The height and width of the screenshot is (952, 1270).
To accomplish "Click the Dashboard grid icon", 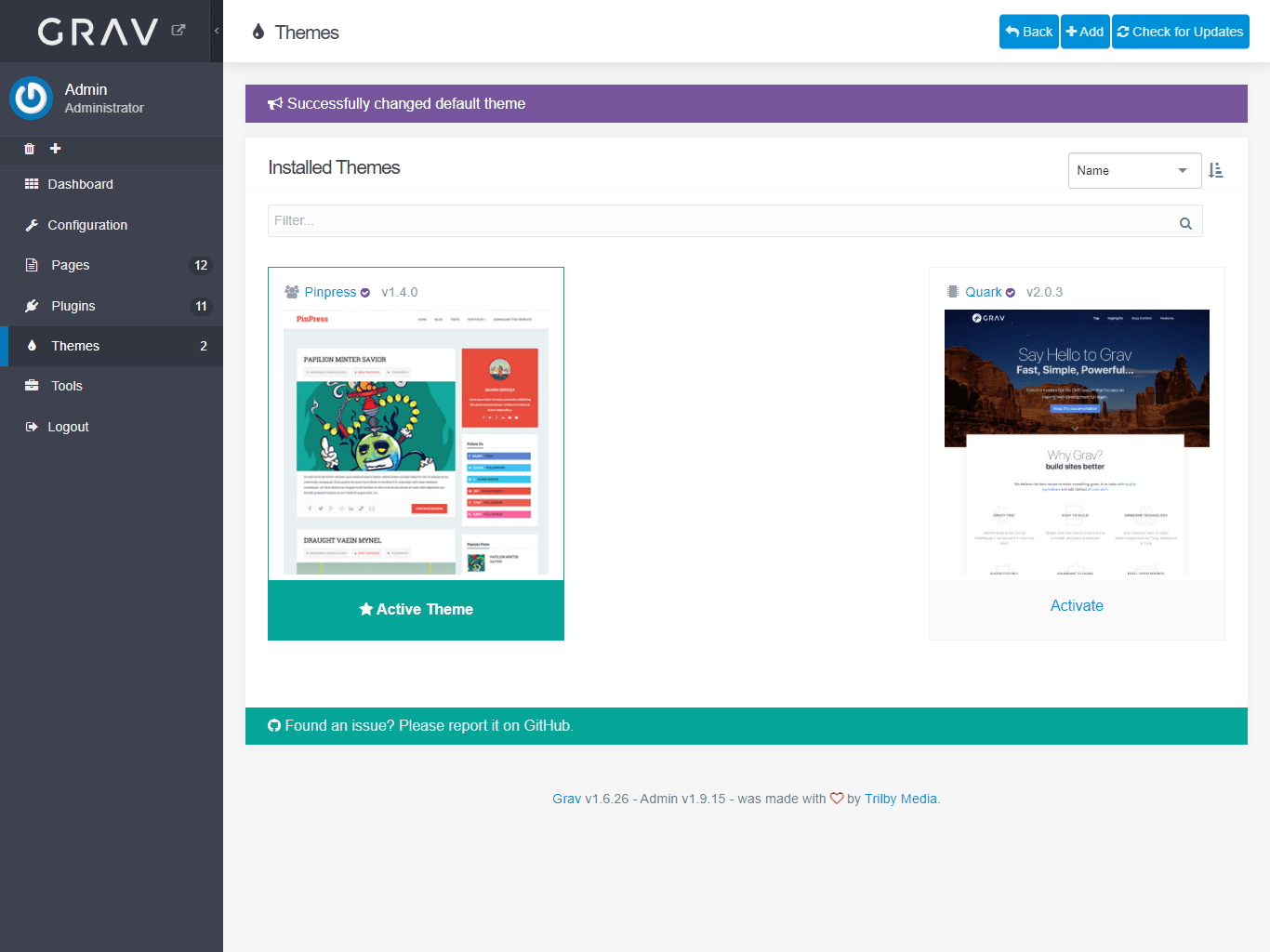I will tap(32, 184).
